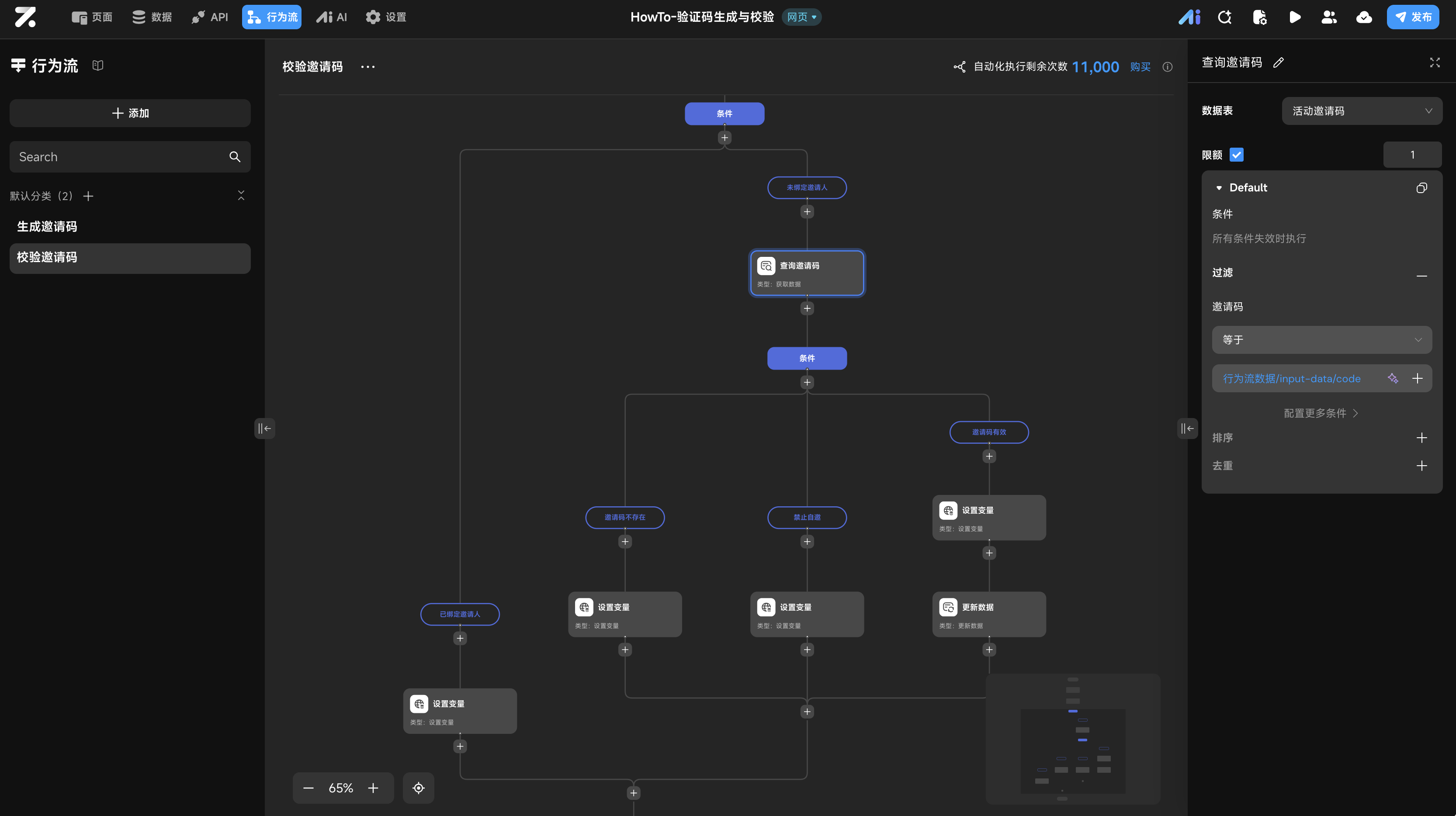
Task: Click the 发布 publish button
Action: pos(1412,17)
